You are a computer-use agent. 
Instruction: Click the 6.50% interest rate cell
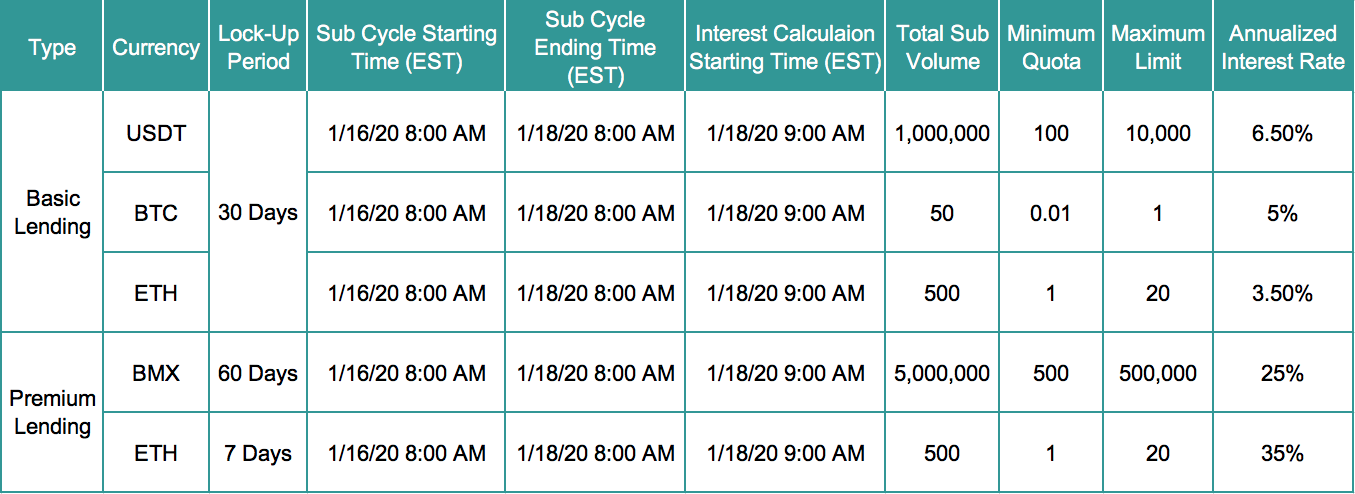coord(1282,132)
